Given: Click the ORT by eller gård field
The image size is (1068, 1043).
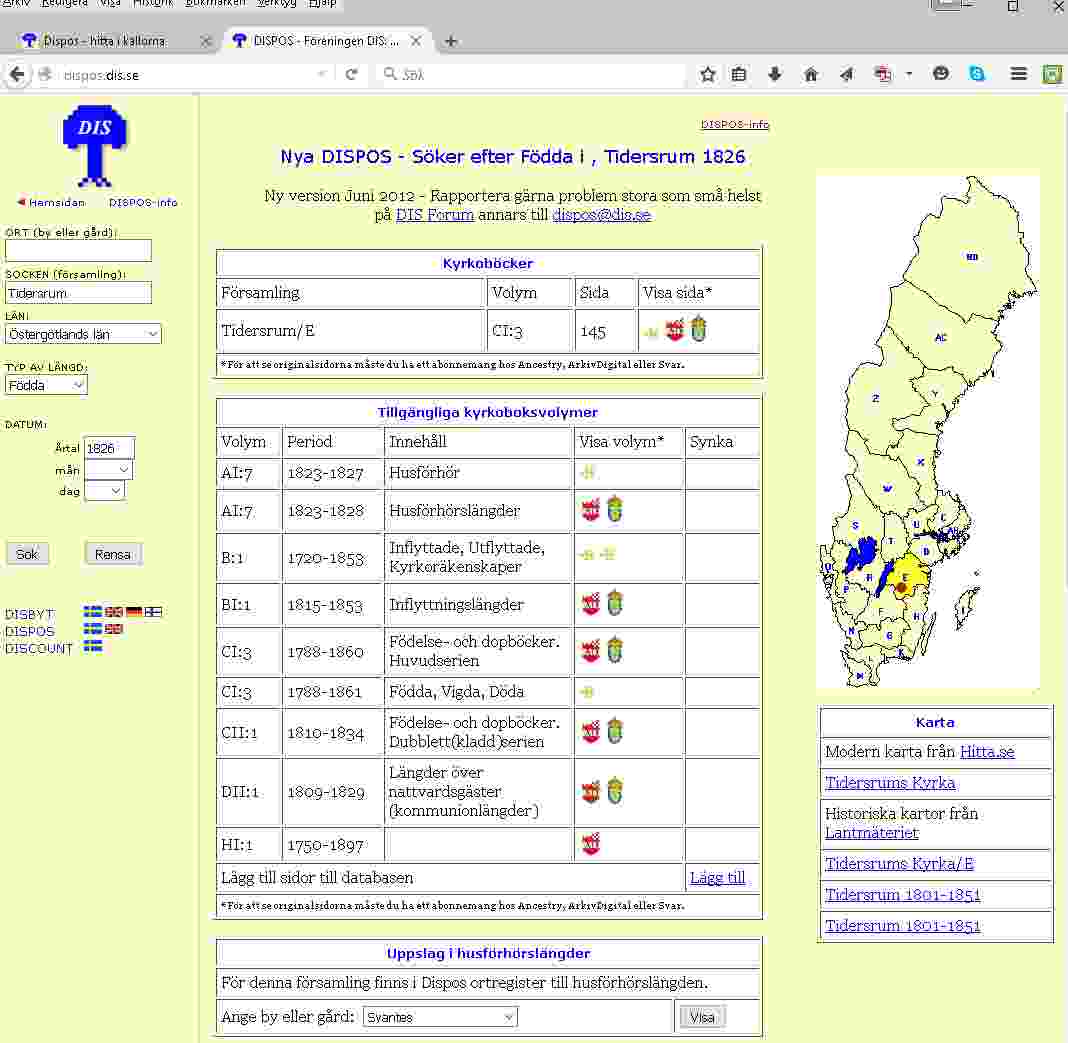Looking at the screenshot, I should click(x=78, y=250).
